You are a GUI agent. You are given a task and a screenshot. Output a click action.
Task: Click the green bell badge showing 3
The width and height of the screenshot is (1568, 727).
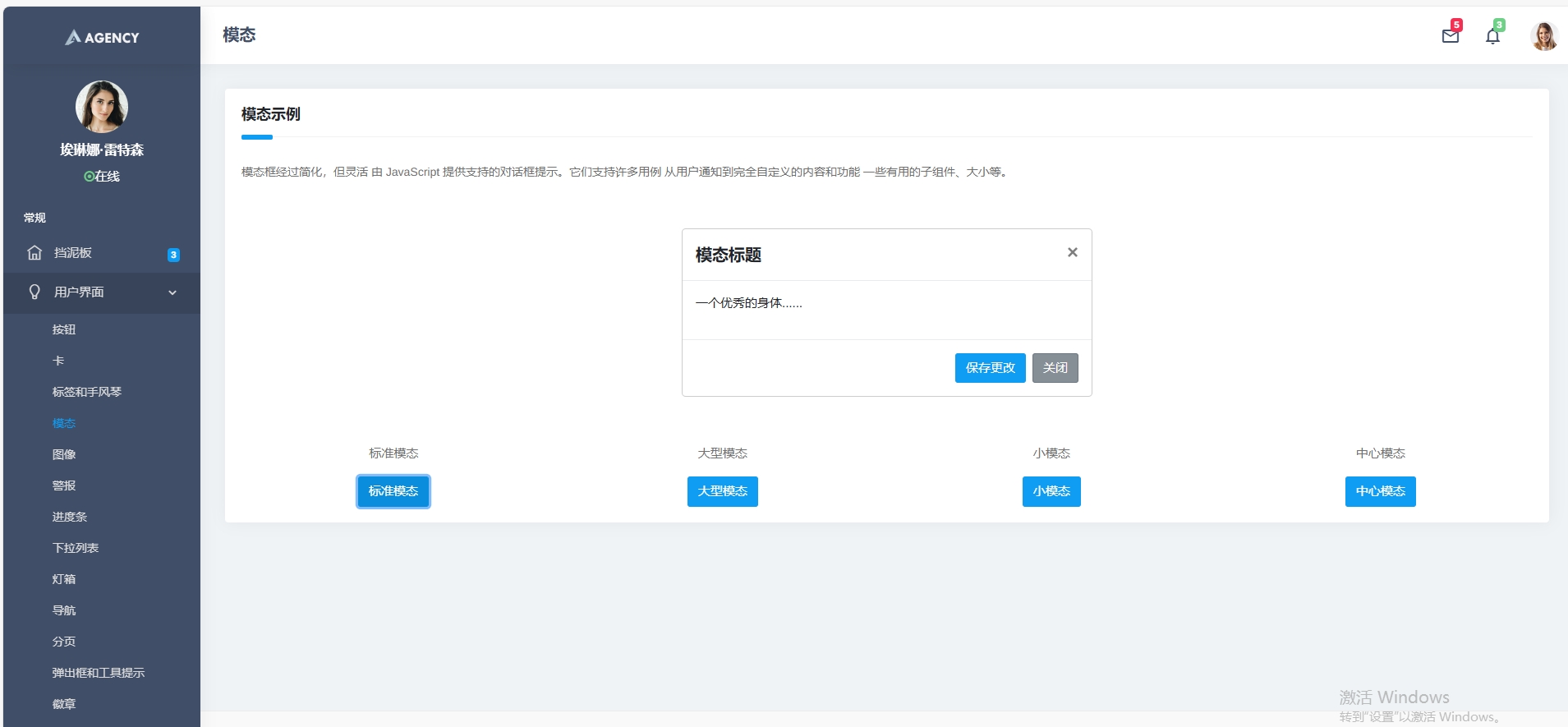(x=1499, y=25)
